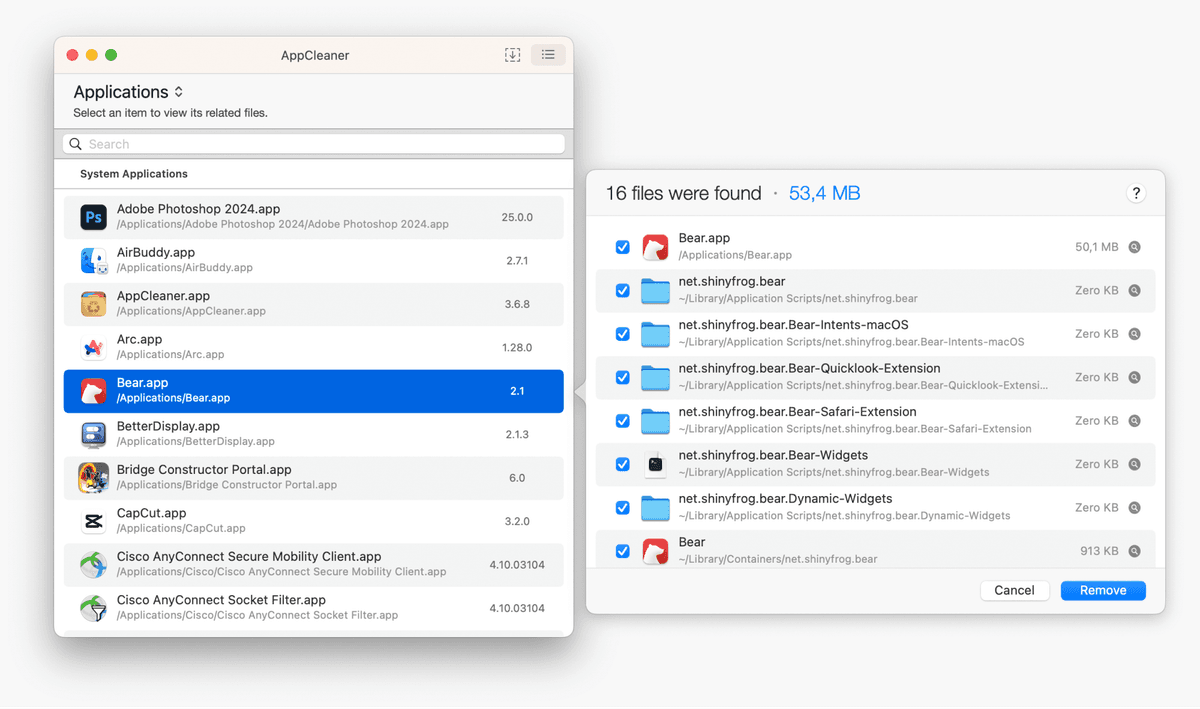1200x709 pixels.
Task: Select the CapCut.app entry
Action: click(x=314, y=522)
